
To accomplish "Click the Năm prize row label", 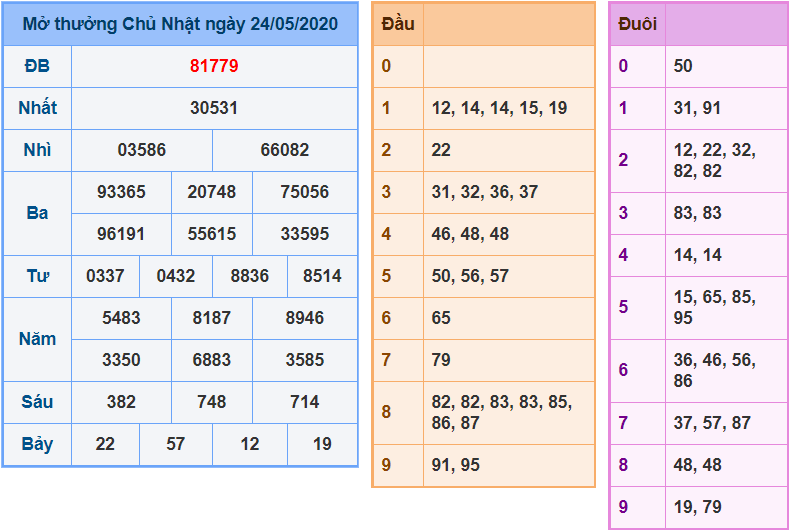I will 37,339.
